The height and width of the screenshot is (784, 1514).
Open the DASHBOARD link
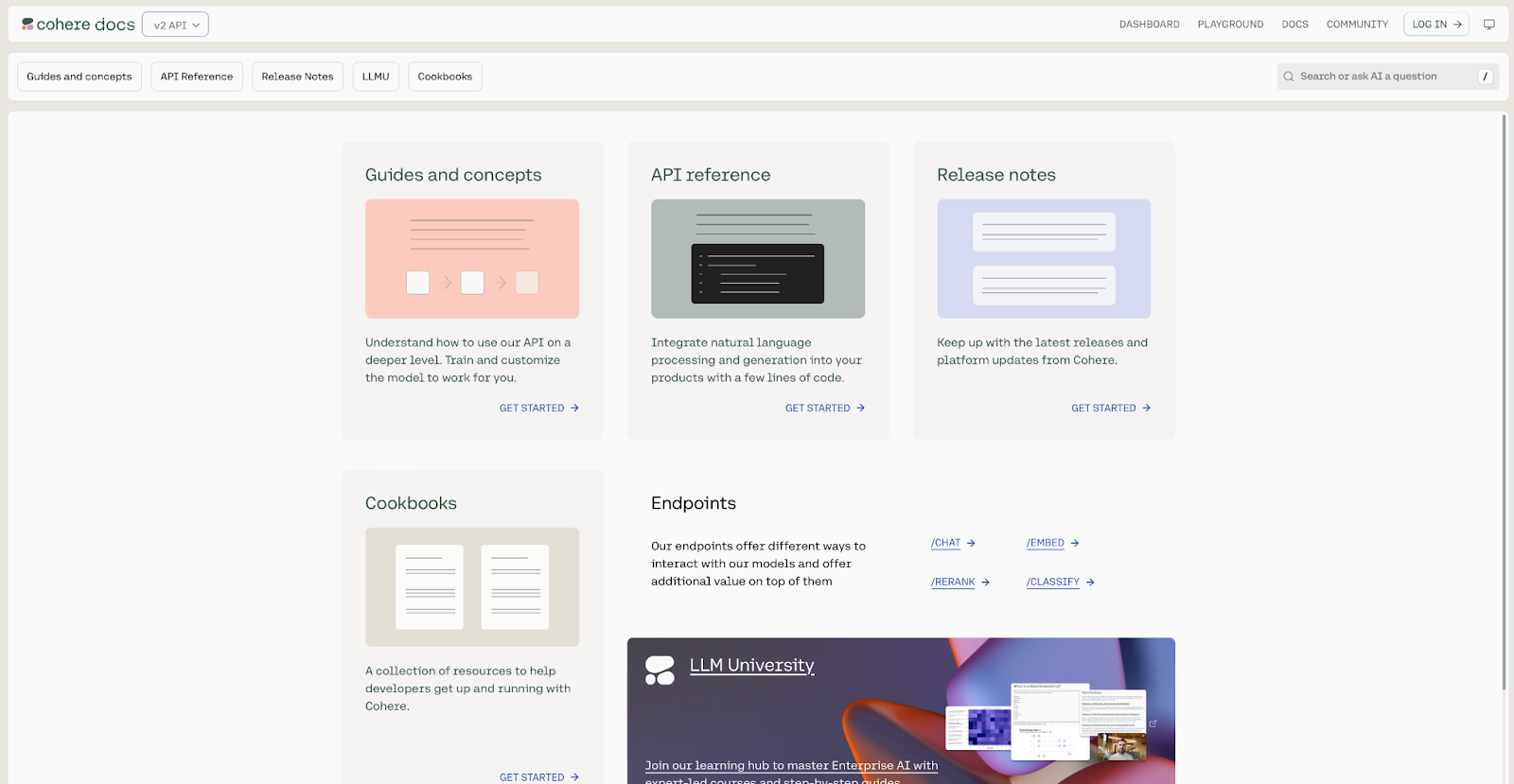(x=1149, y=25)
